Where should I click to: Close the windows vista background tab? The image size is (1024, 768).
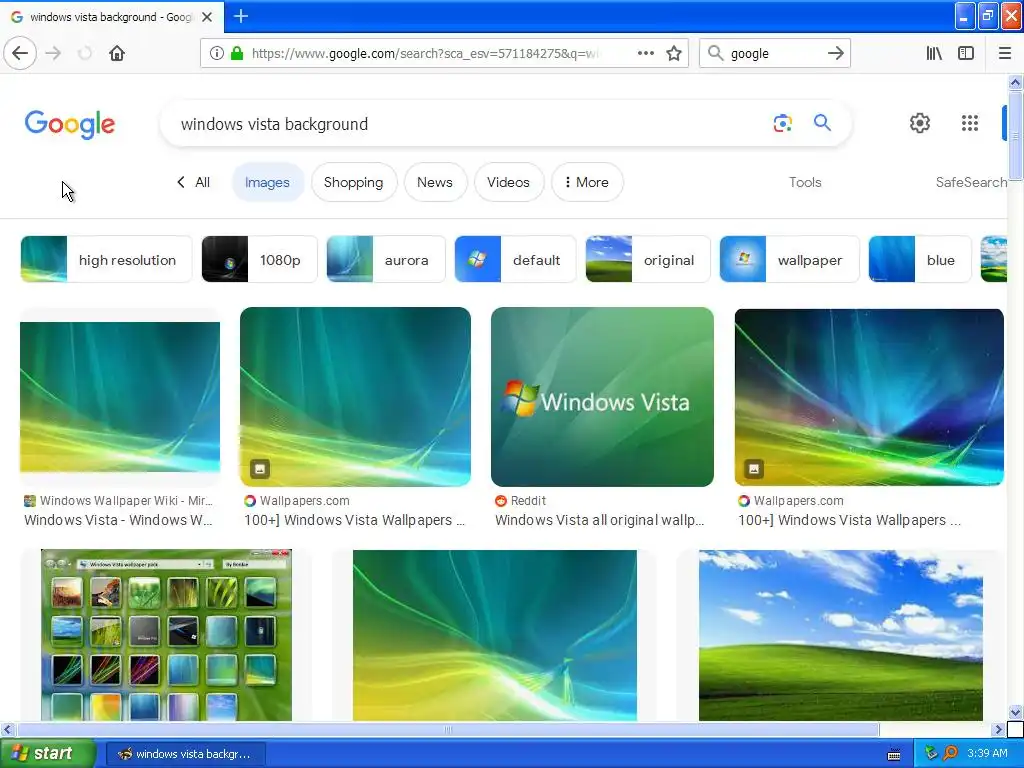click(207, 17)
